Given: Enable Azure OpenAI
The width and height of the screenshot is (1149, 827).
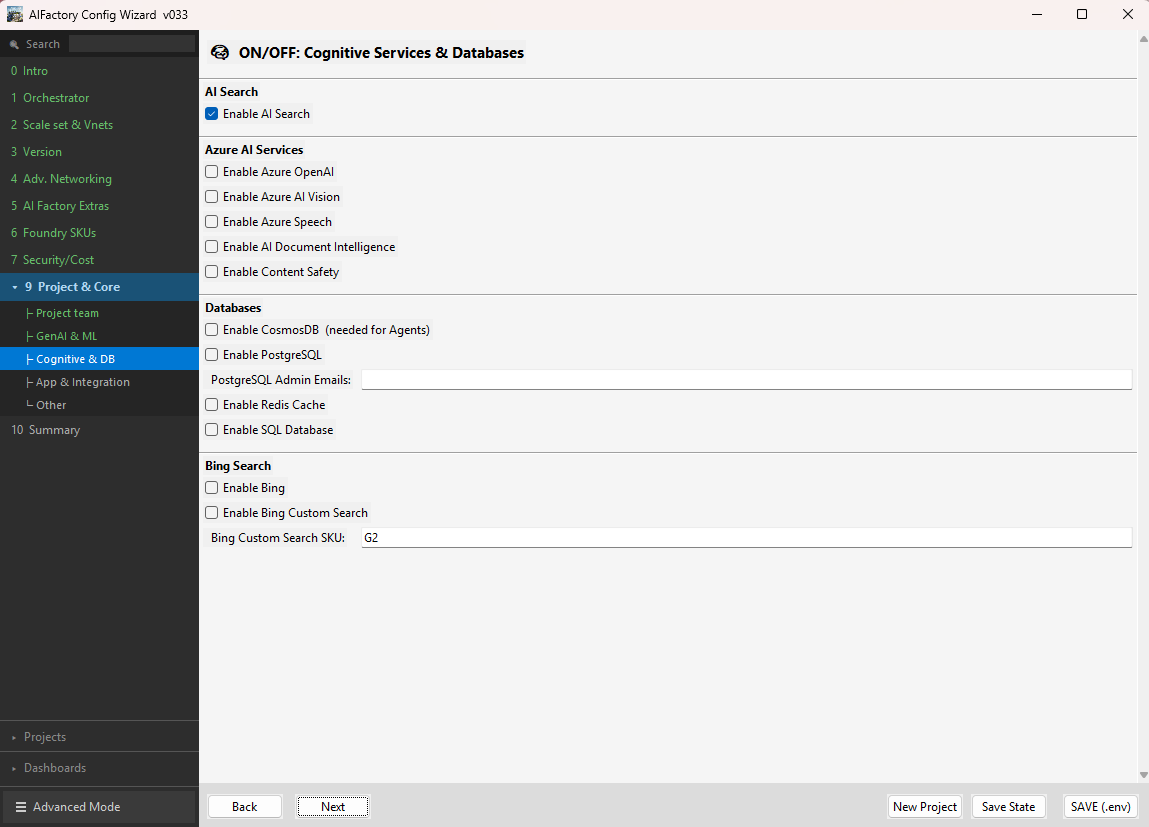Looking at the screenshot, I should 211,171.
